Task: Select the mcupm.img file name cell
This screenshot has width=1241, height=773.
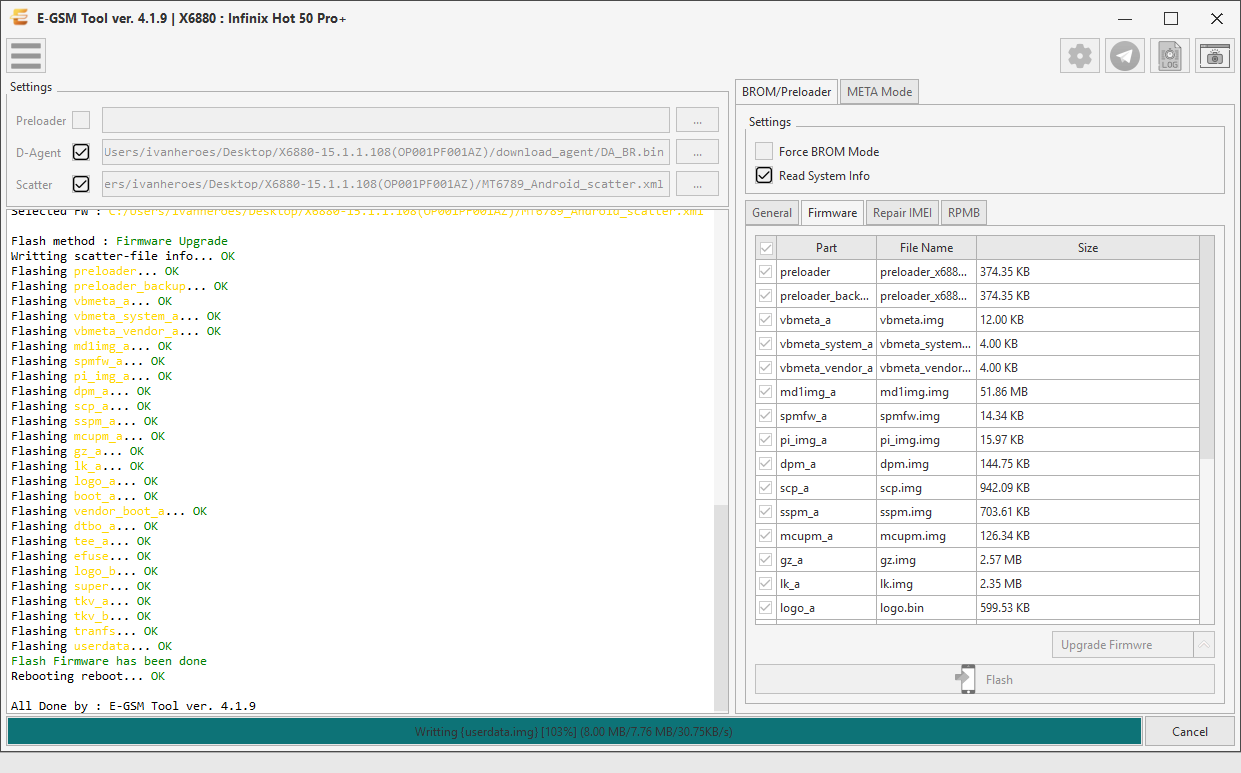Action: (x=926, y=536)
